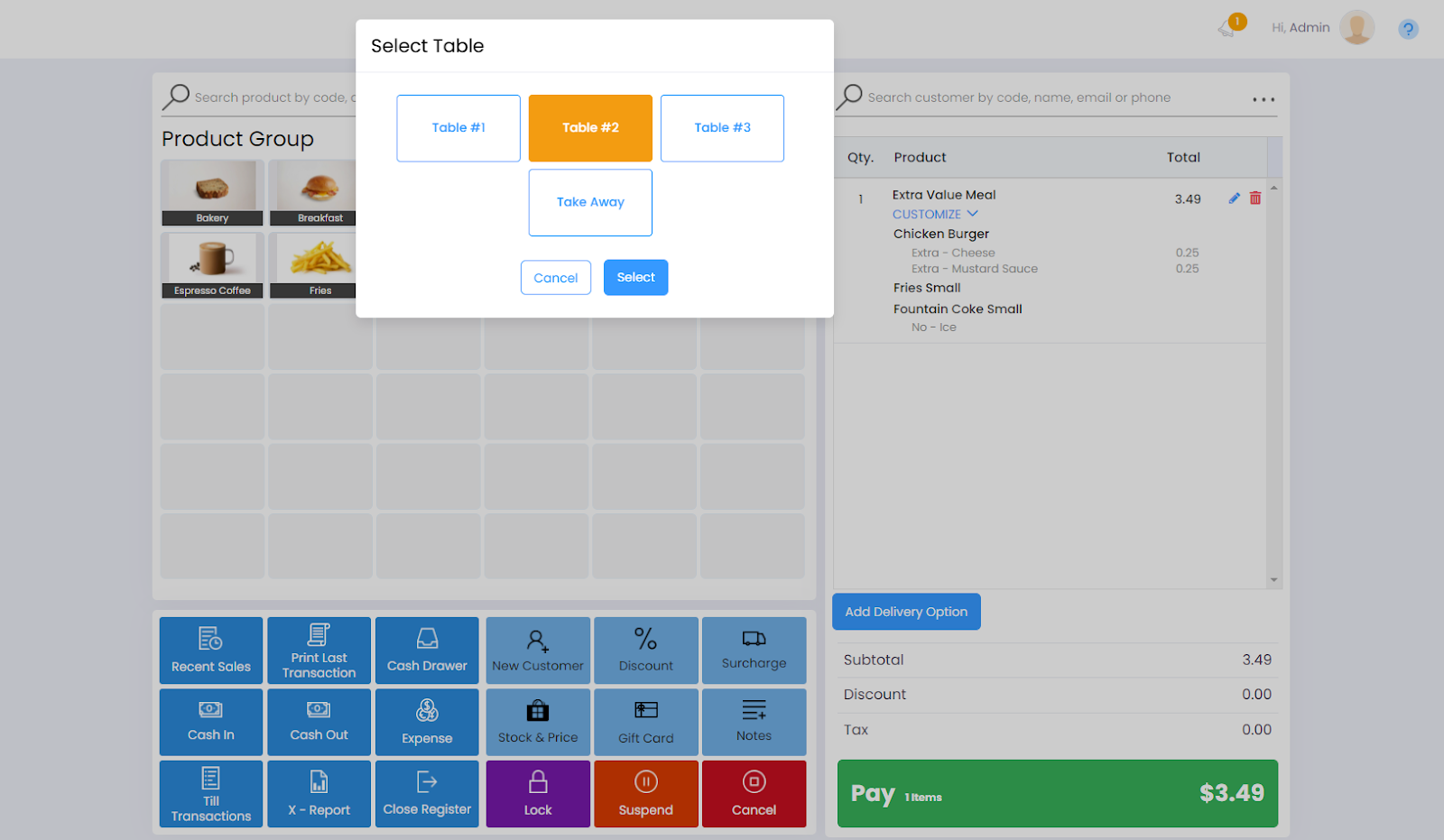Pick the Take Away option

pyautogui.click(x=590, y=202)
